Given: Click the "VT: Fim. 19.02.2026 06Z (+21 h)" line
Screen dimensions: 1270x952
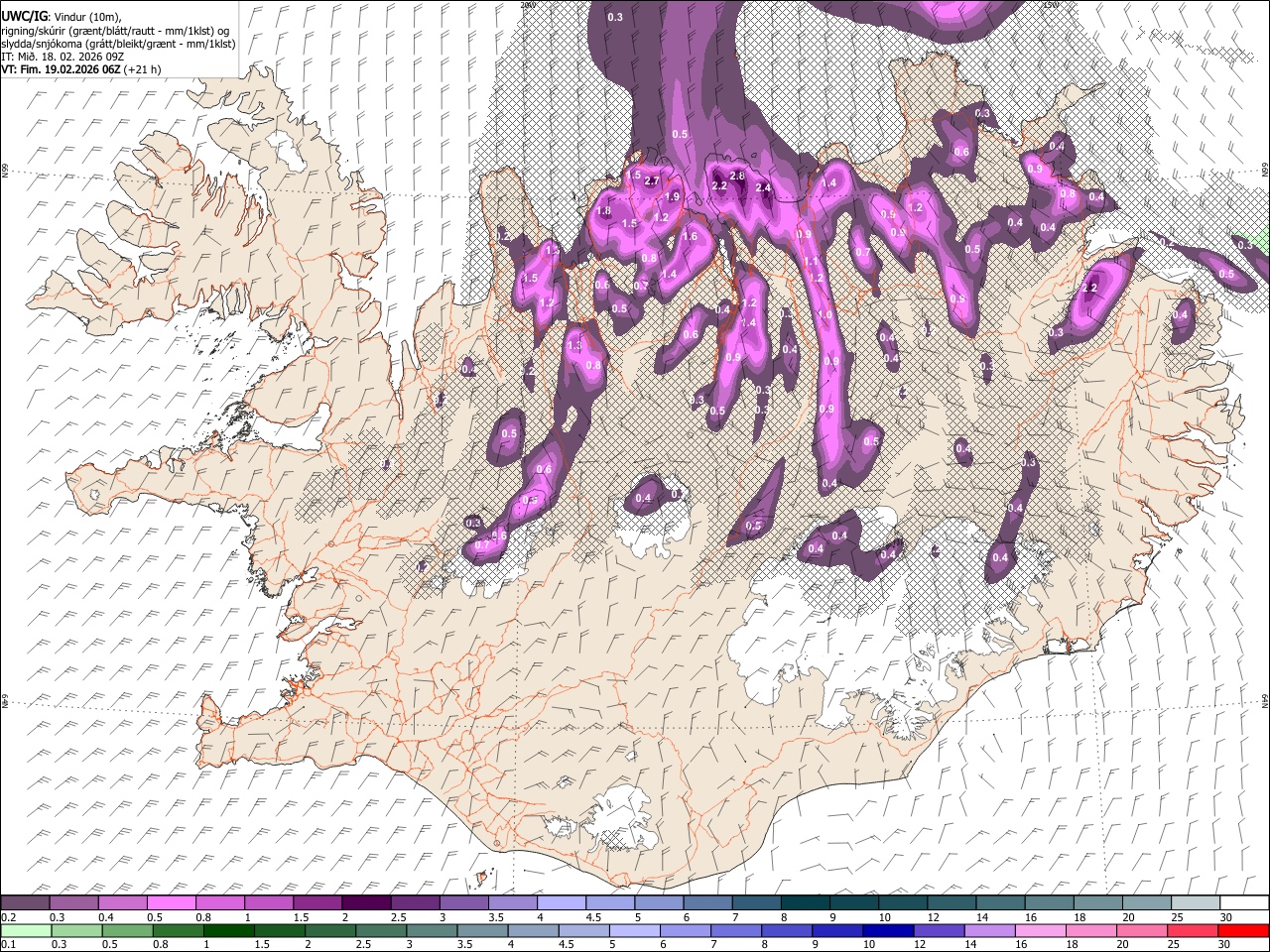Looking at the screenshot, I should (81, 69).
